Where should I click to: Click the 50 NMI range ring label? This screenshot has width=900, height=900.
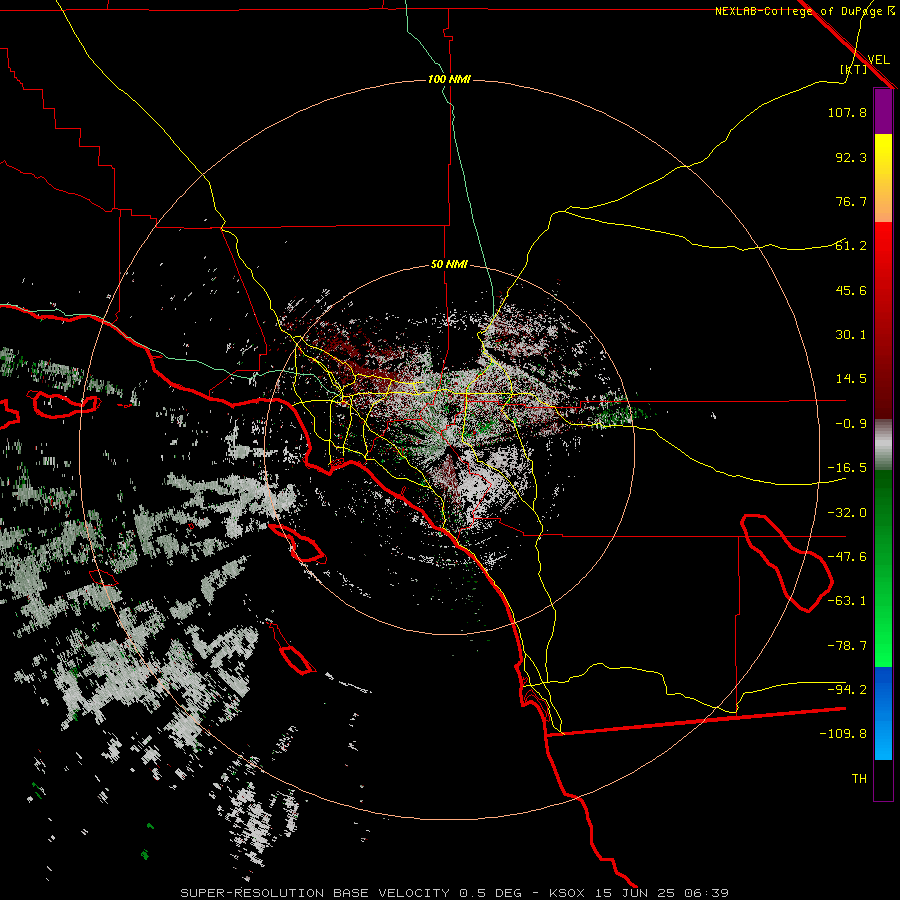[x=449, y=265]
